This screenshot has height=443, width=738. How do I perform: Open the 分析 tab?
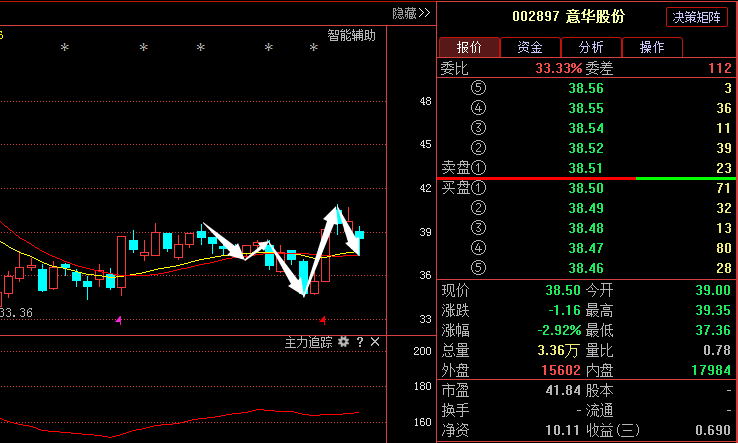click(x=591, y=47)
